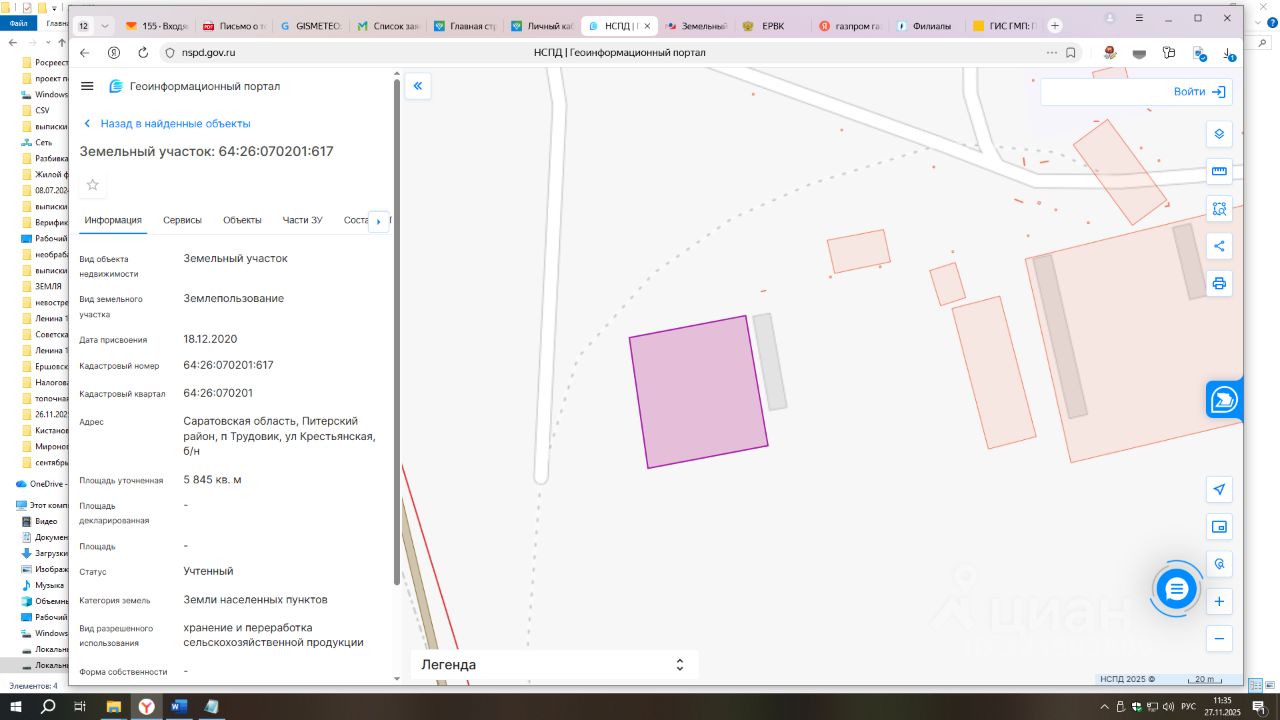Switch to the Информация tab

113,220
